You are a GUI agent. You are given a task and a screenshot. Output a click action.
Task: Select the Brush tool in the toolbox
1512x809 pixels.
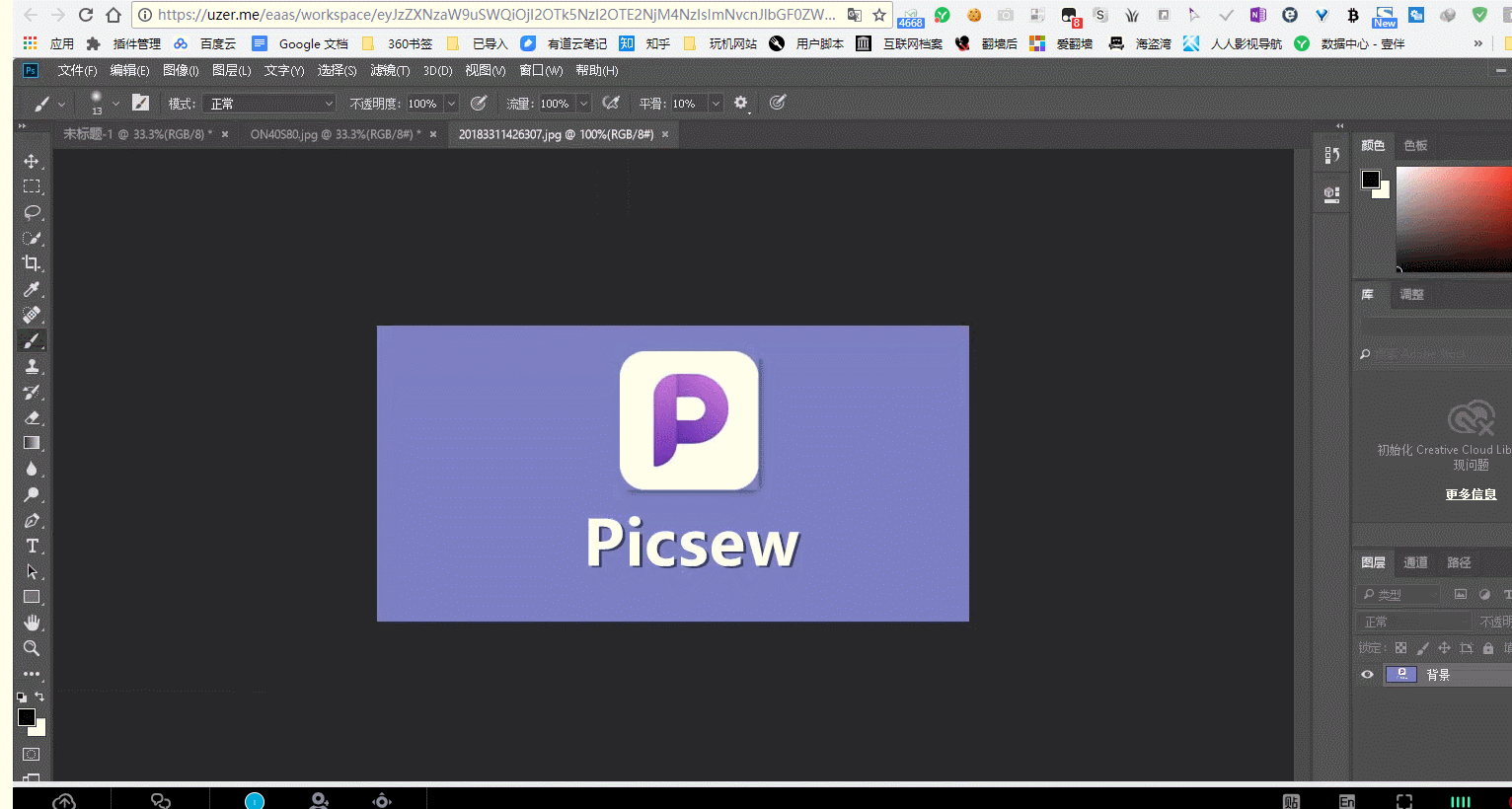pyautogui.click(x=32, y=340)
